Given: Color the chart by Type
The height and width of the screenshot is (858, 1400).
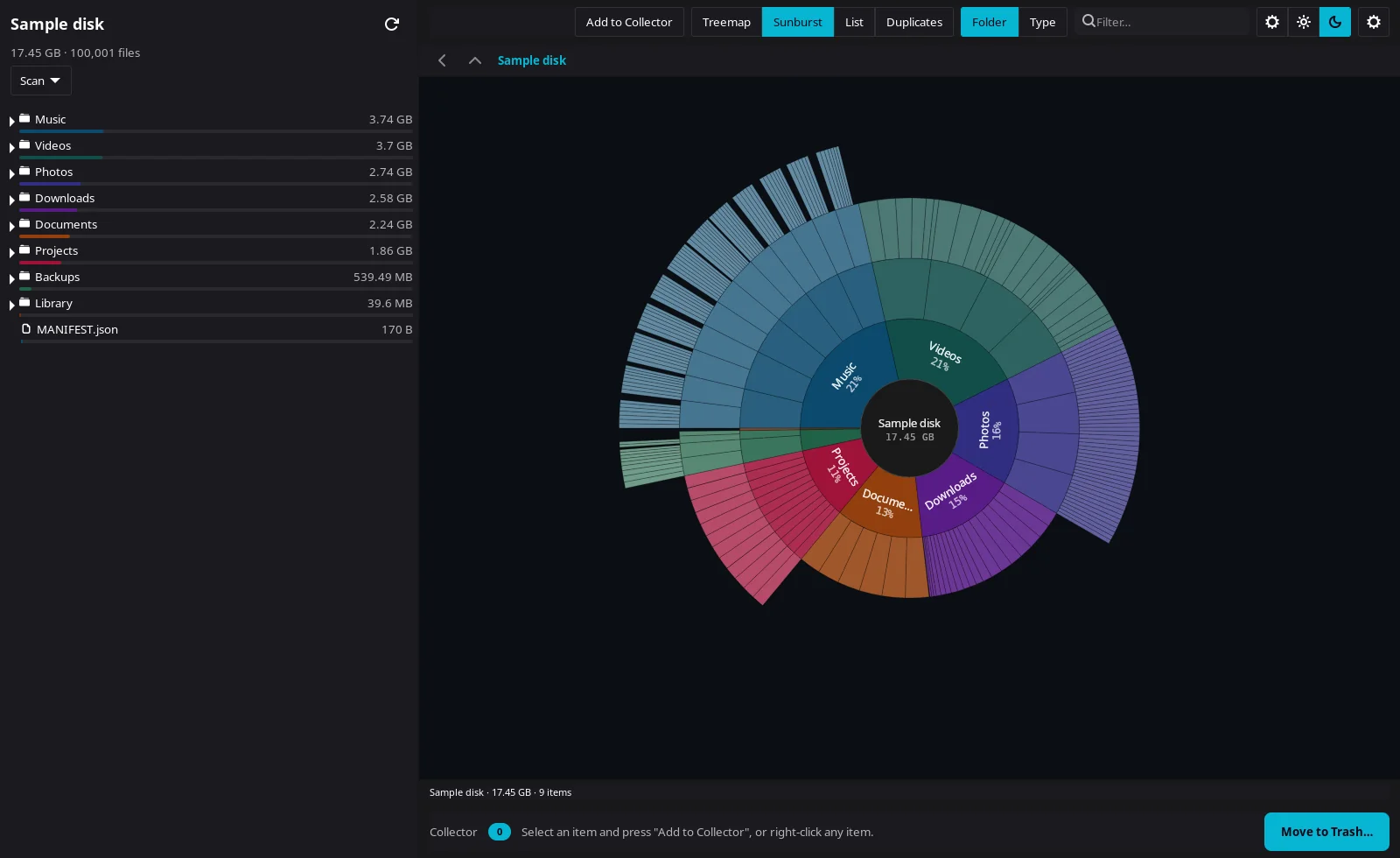Looking at the screenshot, I should click(x=1042, y=22).
